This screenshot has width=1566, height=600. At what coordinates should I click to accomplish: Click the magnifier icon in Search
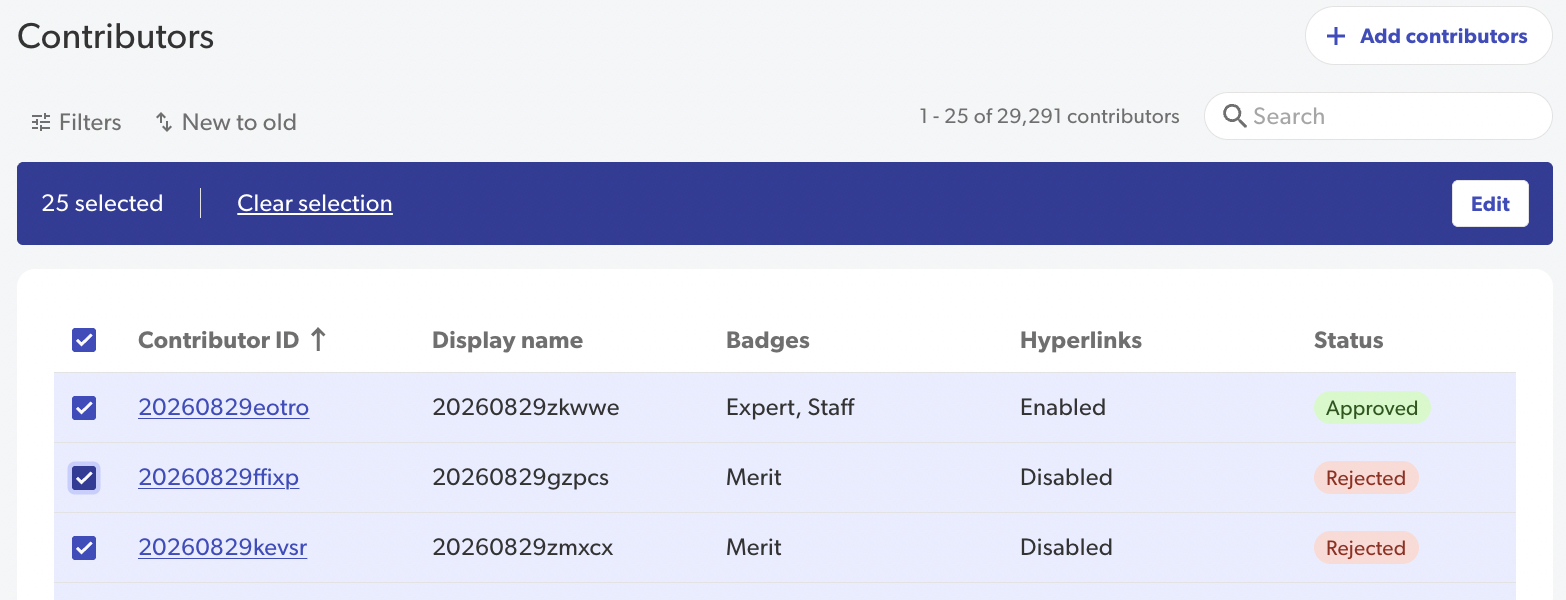click(x=1236, y=116)
